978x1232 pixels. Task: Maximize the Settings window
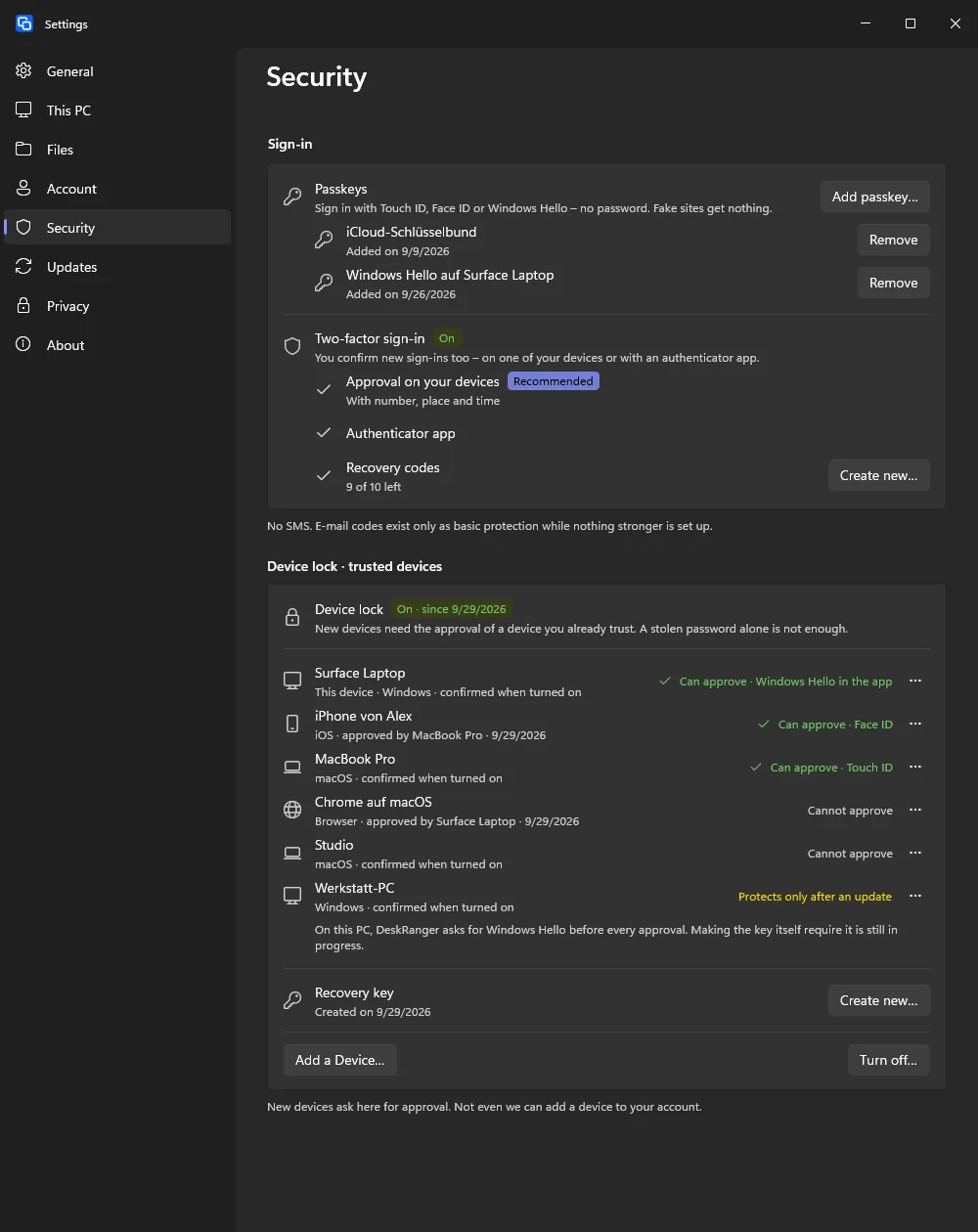click(x=911, y=23)
